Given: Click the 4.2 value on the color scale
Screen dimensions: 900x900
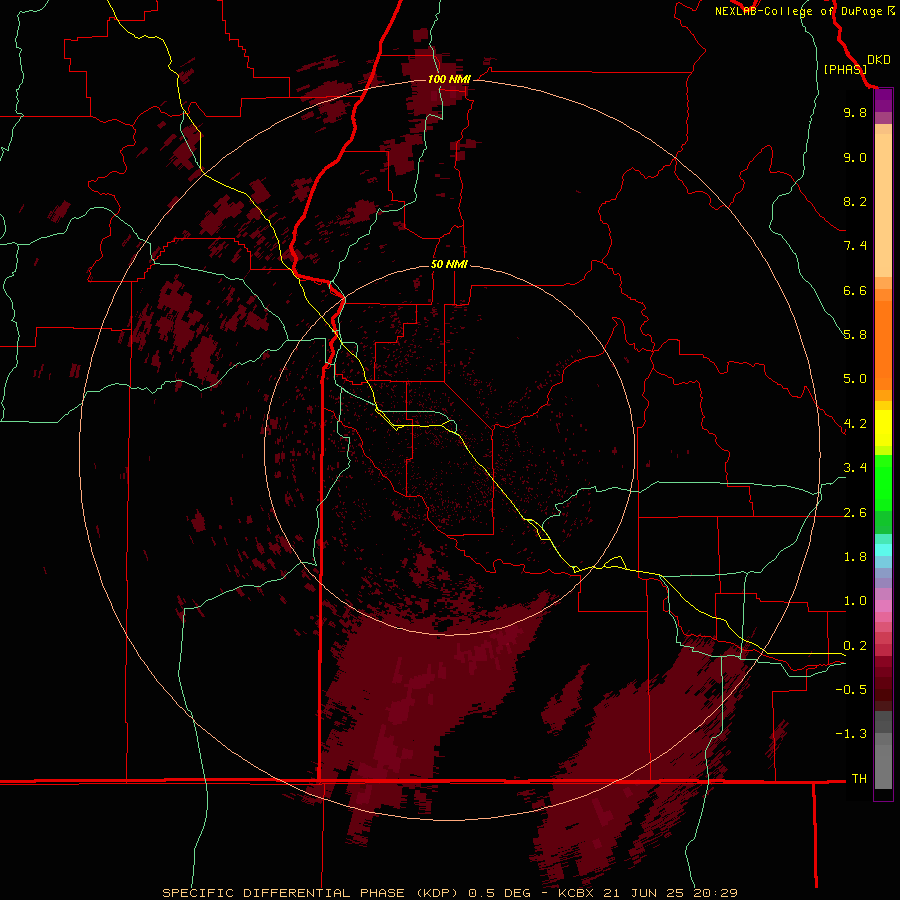Looking at the screenshot, I should coord(855,424).
